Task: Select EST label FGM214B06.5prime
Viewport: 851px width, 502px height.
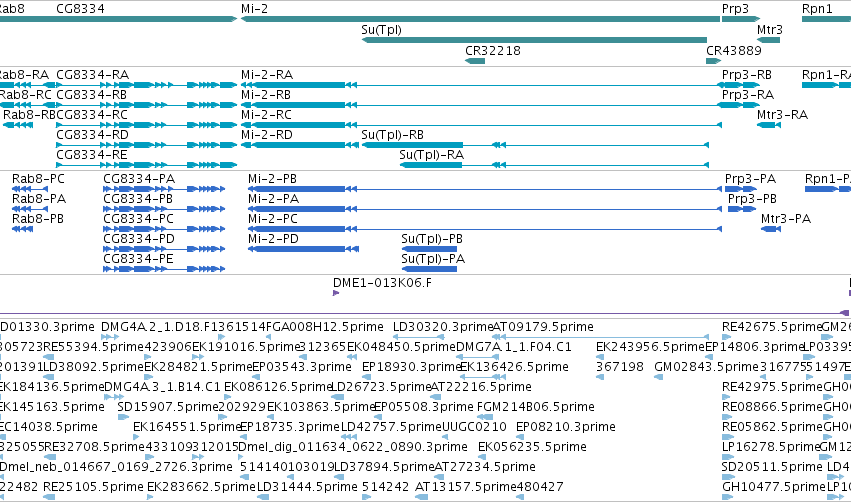Action: (535, 407)
